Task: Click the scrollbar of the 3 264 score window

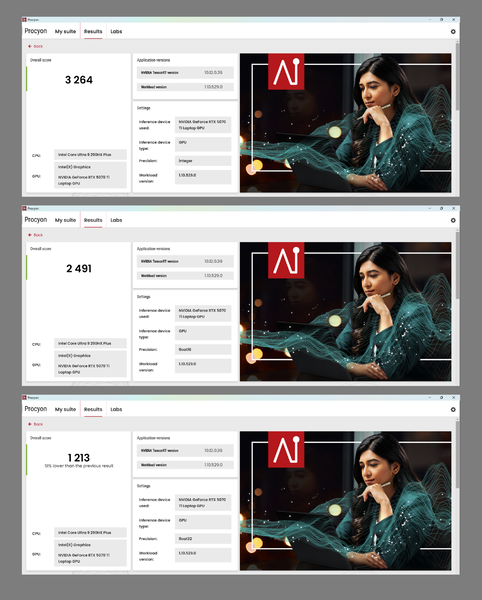Action: click(x=457, y=77)
